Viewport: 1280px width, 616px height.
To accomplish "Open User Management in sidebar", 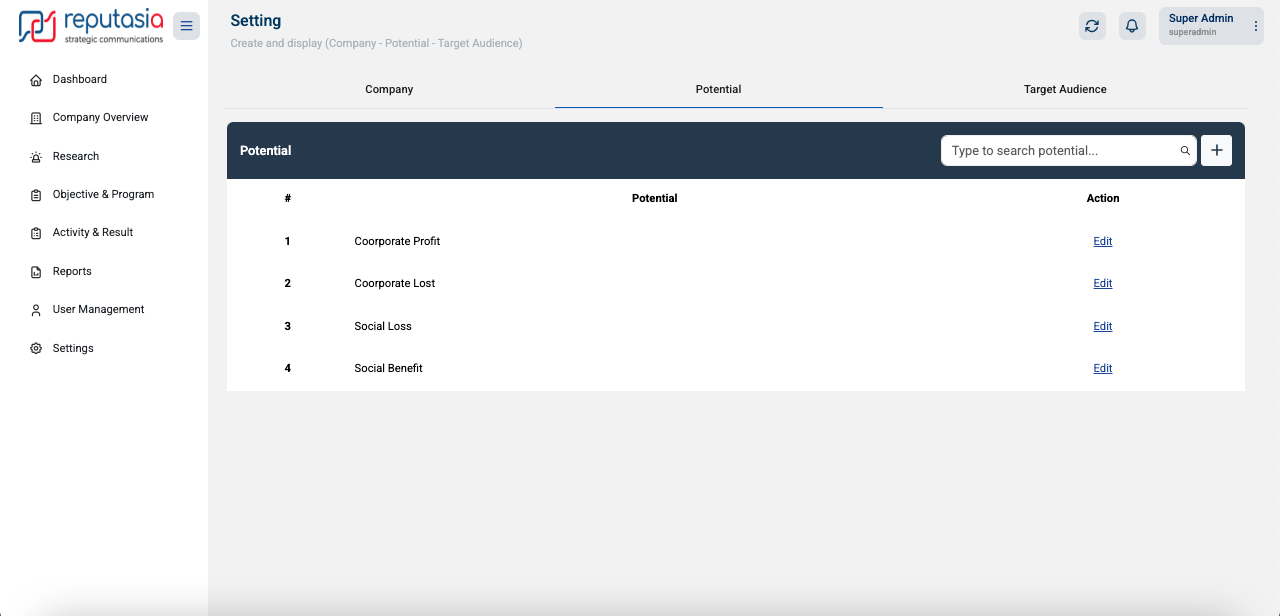I will click(x=98, y=310).
